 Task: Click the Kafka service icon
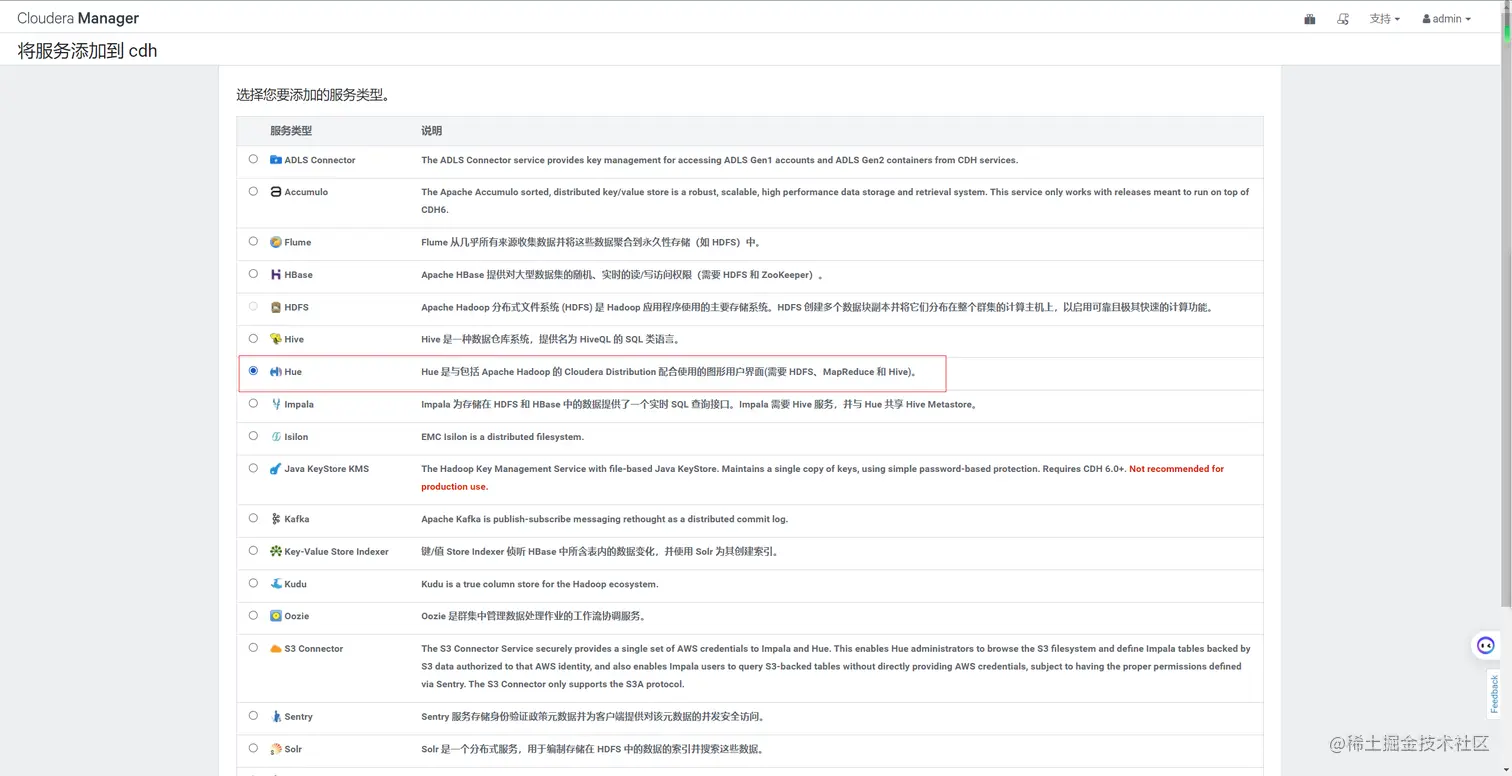click(x=276, y=519)
